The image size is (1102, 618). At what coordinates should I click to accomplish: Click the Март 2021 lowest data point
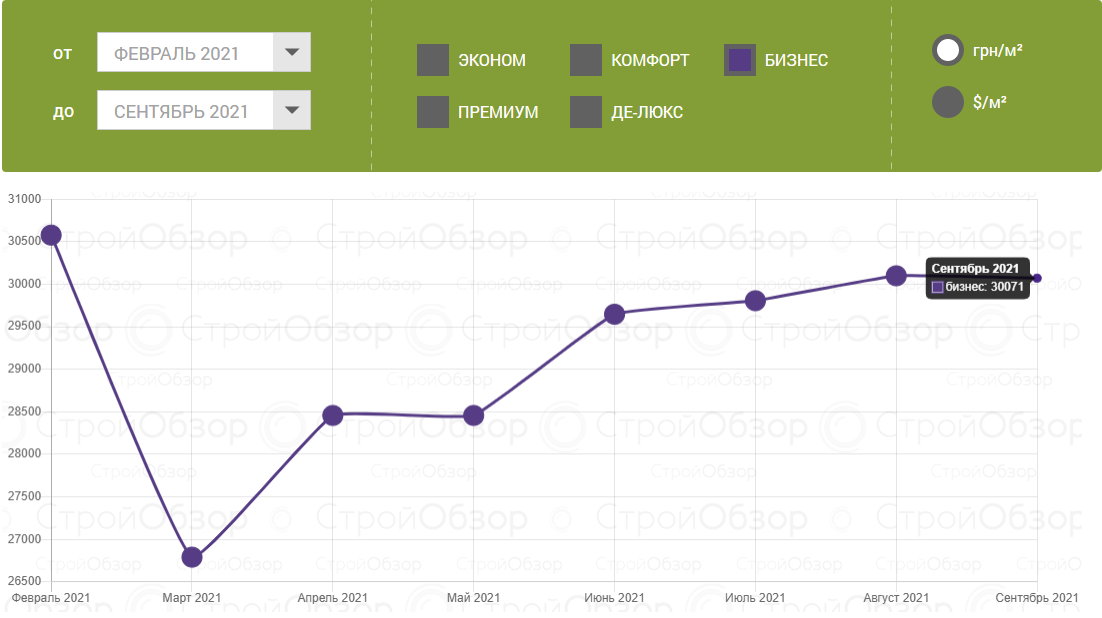192,557
